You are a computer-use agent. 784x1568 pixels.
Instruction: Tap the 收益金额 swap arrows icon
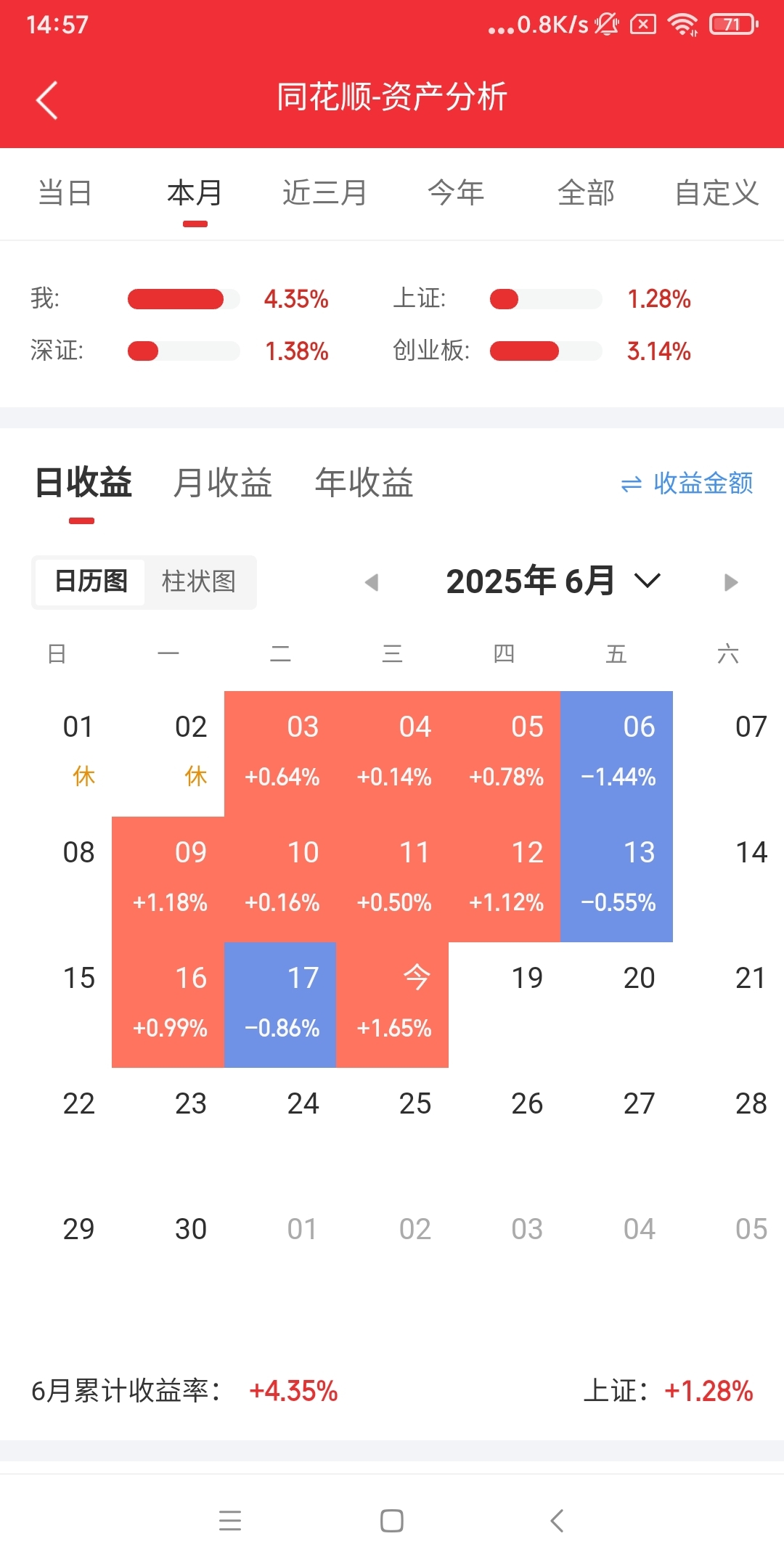click(x=632, y=483)
